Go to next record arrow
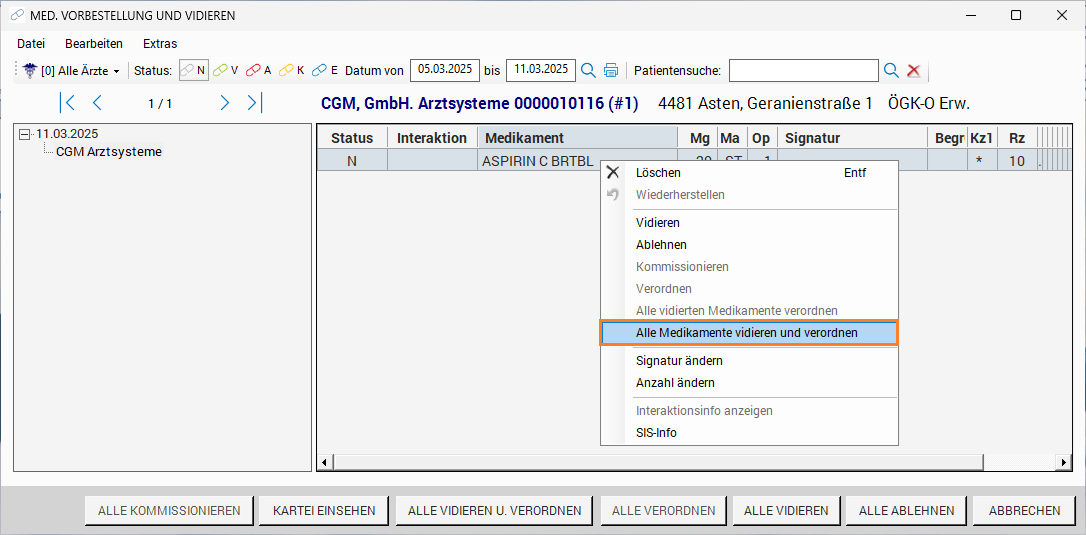 (224, 103)
